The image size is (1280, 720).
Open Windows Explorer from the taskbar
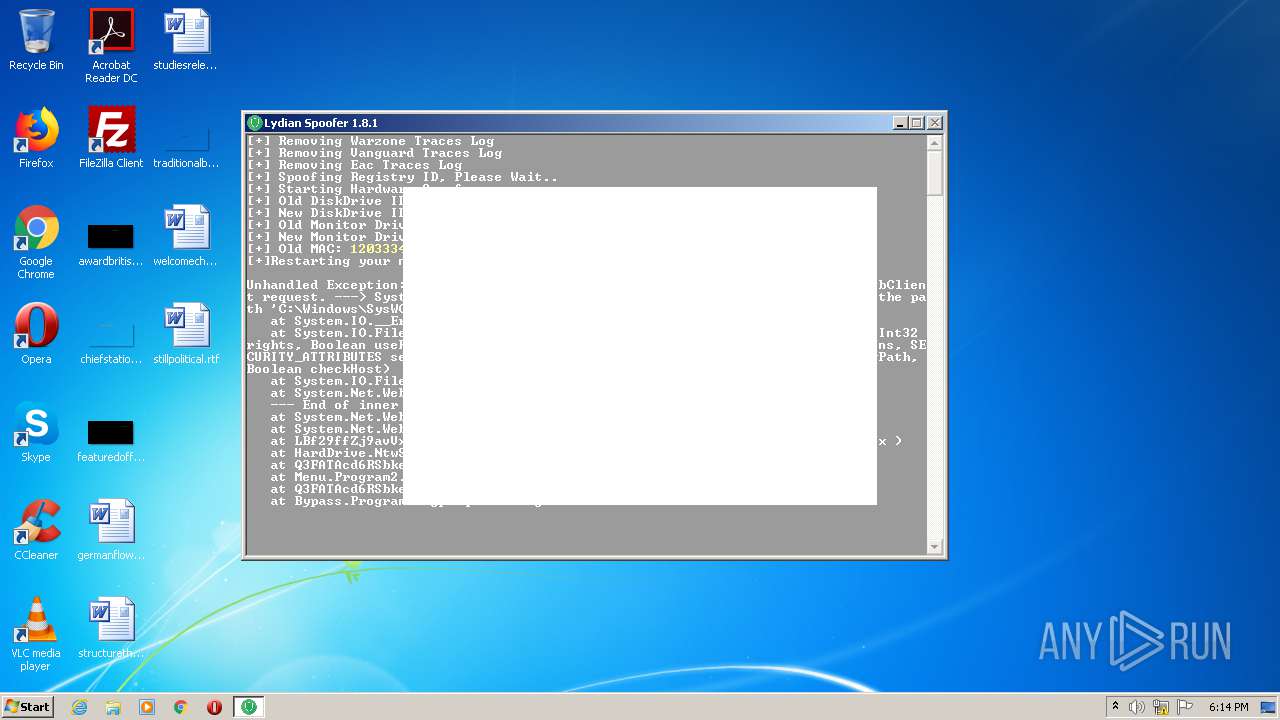coord(113,707)
